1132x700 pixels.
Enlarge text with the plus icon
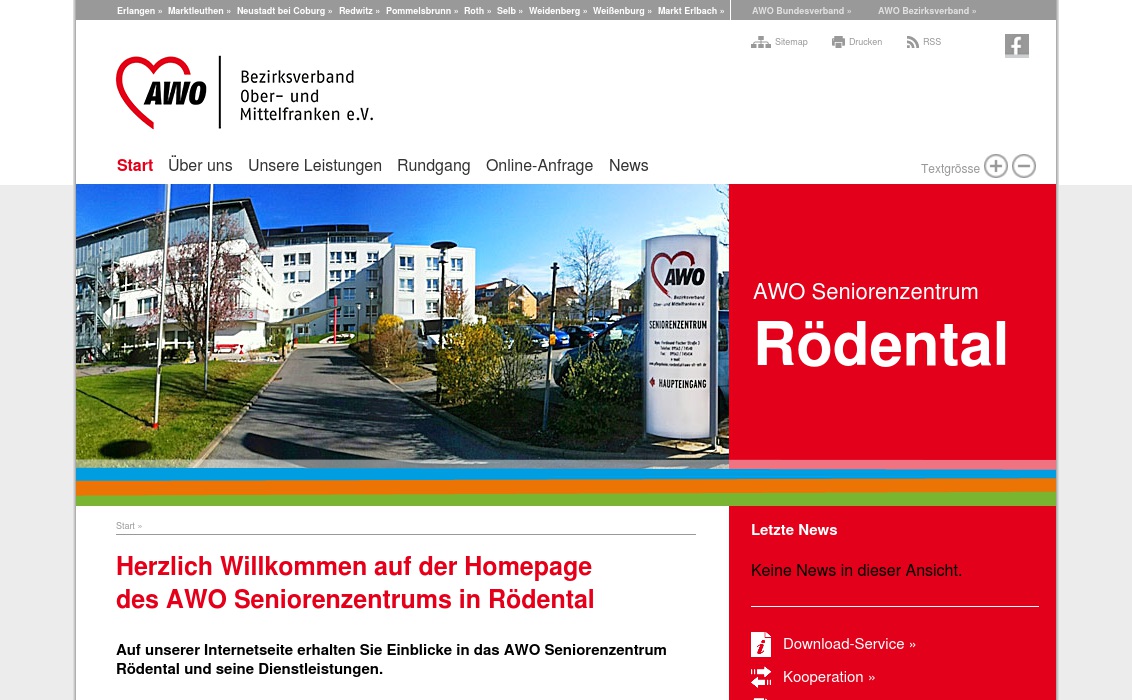coord(996,166)
